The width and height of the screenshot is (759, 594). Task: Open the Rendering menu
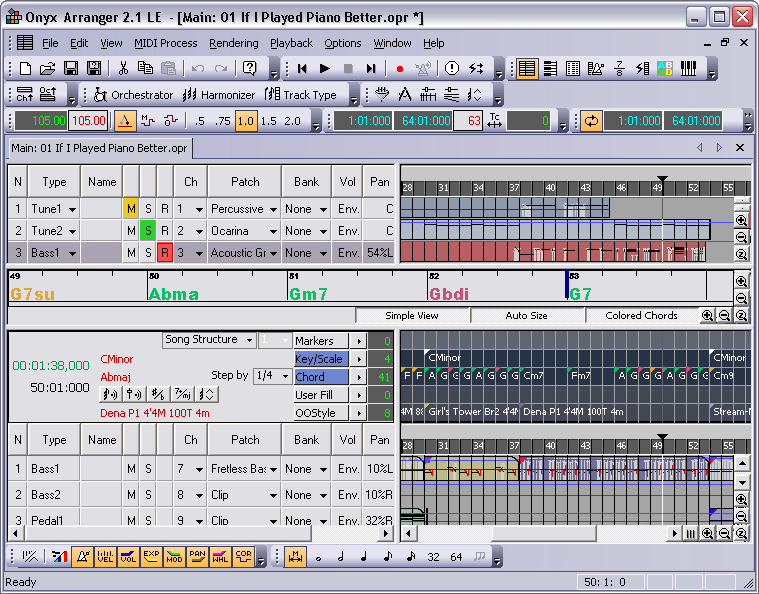pos(234,43)
